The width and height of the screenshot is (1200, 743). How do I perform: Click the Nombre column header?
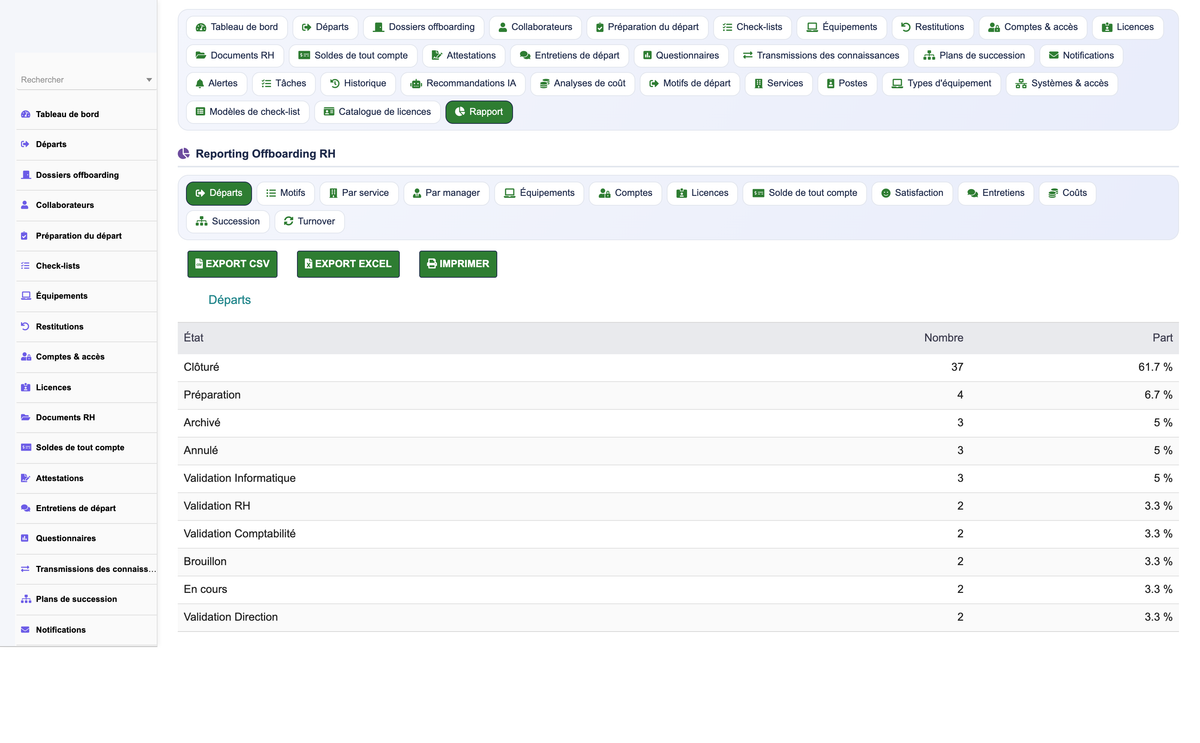tap(944, 338)
